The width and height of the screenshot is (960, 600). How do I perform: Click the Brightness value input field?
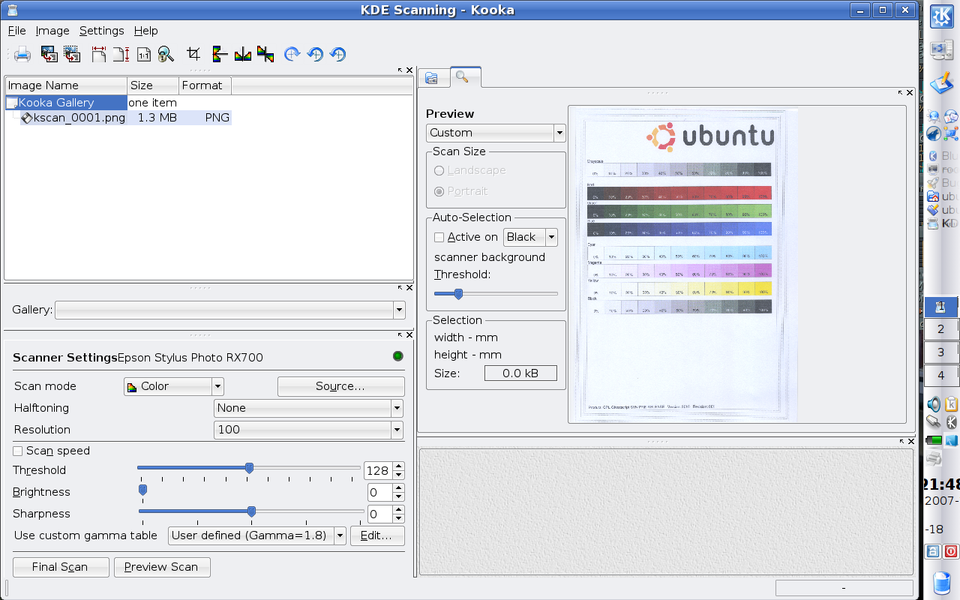point(380,492)
